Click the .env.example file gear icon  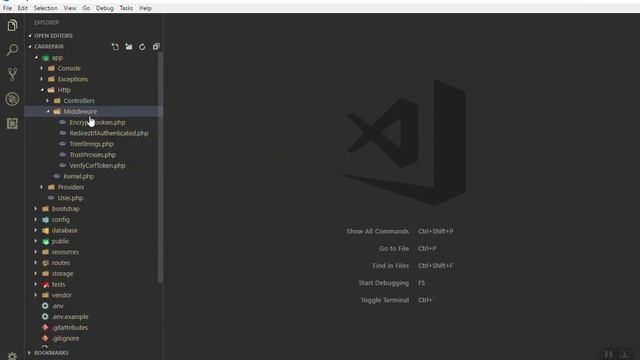45,316
